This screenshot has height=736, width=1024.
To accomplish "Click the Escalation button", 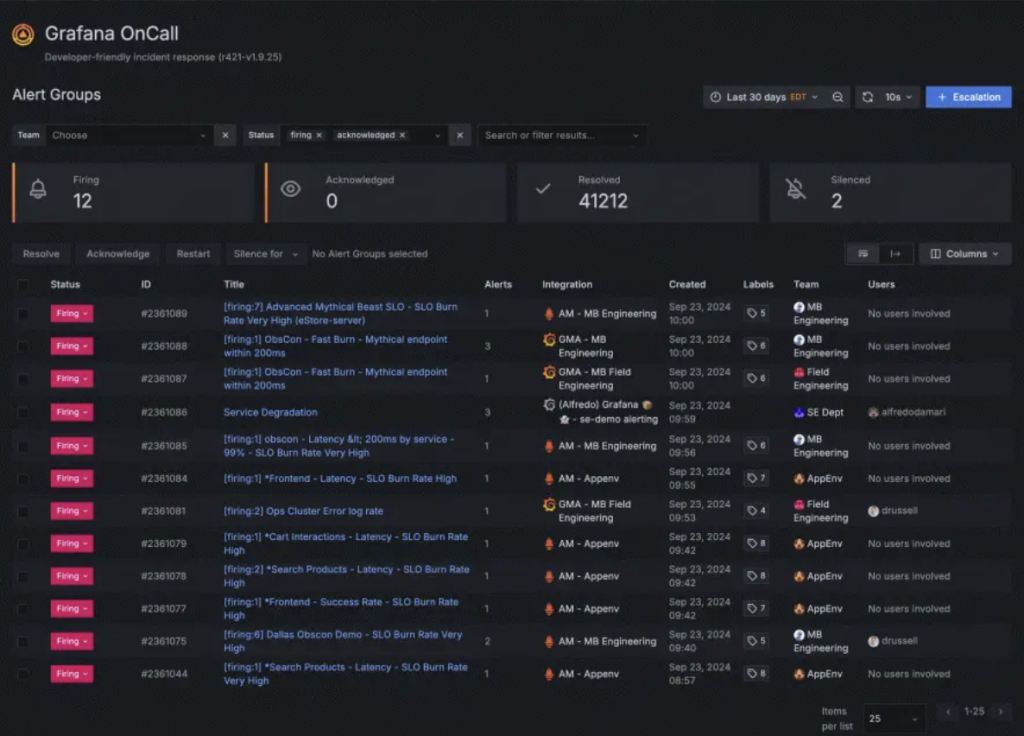I will tap(968, 97).
